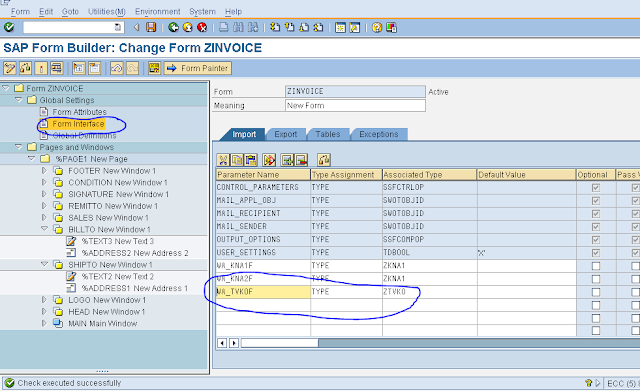640x391 pixels.
Task: Click the yellow Exit icon
Action: pos(188,27)
